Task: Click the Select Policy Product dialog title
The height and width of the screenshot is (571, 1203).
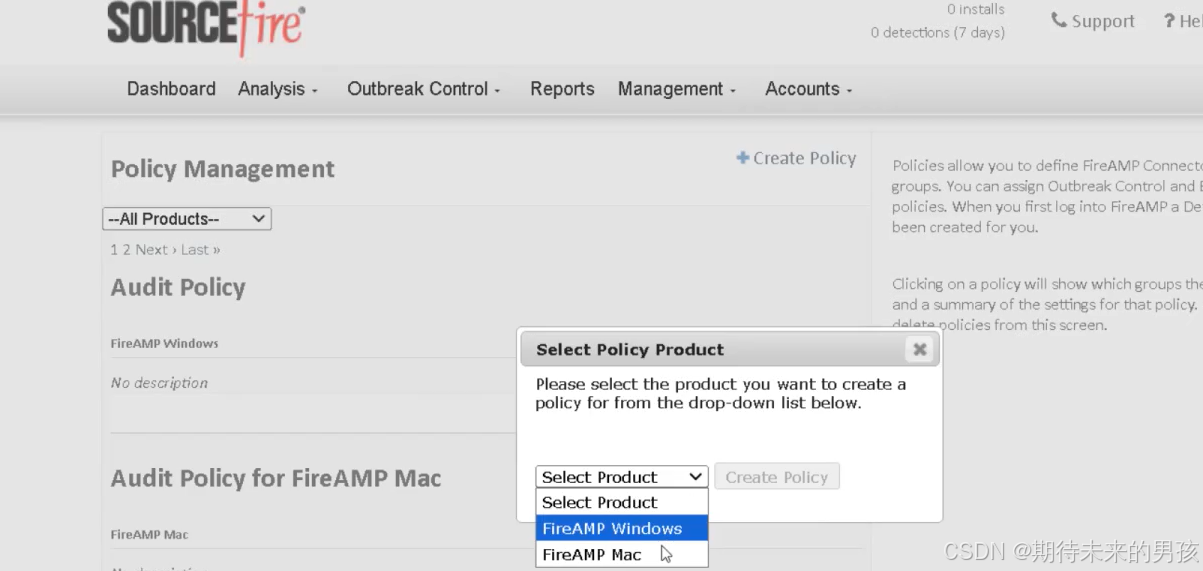Action: [x=630, y=349]
